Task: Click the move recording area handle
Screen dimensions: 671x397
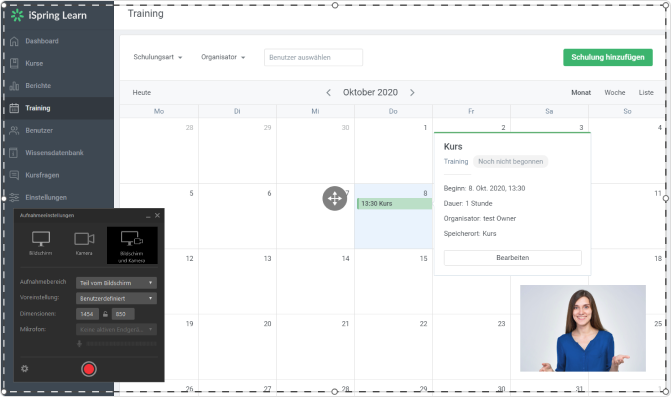Action: coord(335,198)
